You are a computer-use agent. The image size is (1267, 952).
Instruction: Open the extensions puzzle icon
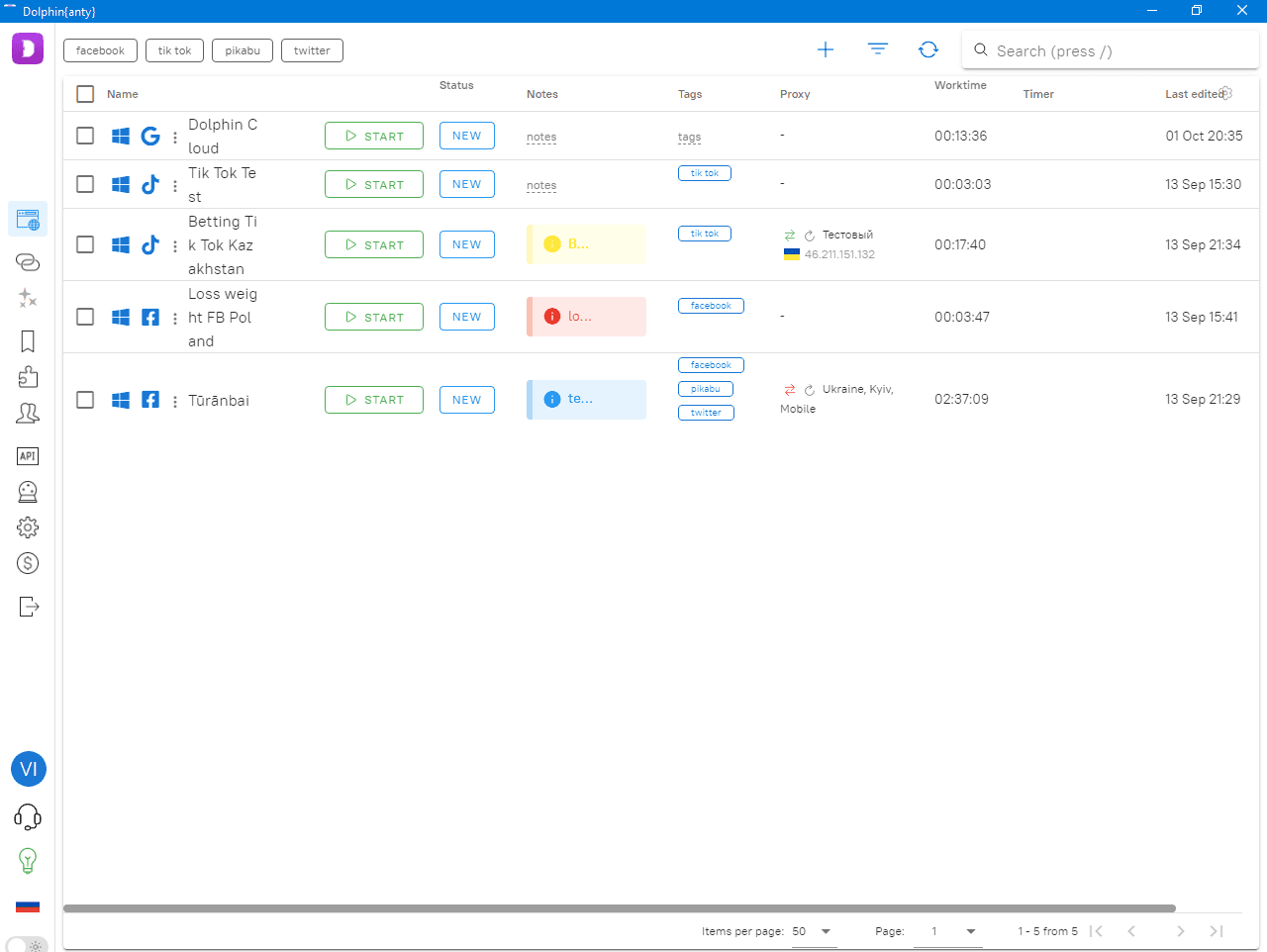pyautogui.click(x=28, y=377)
